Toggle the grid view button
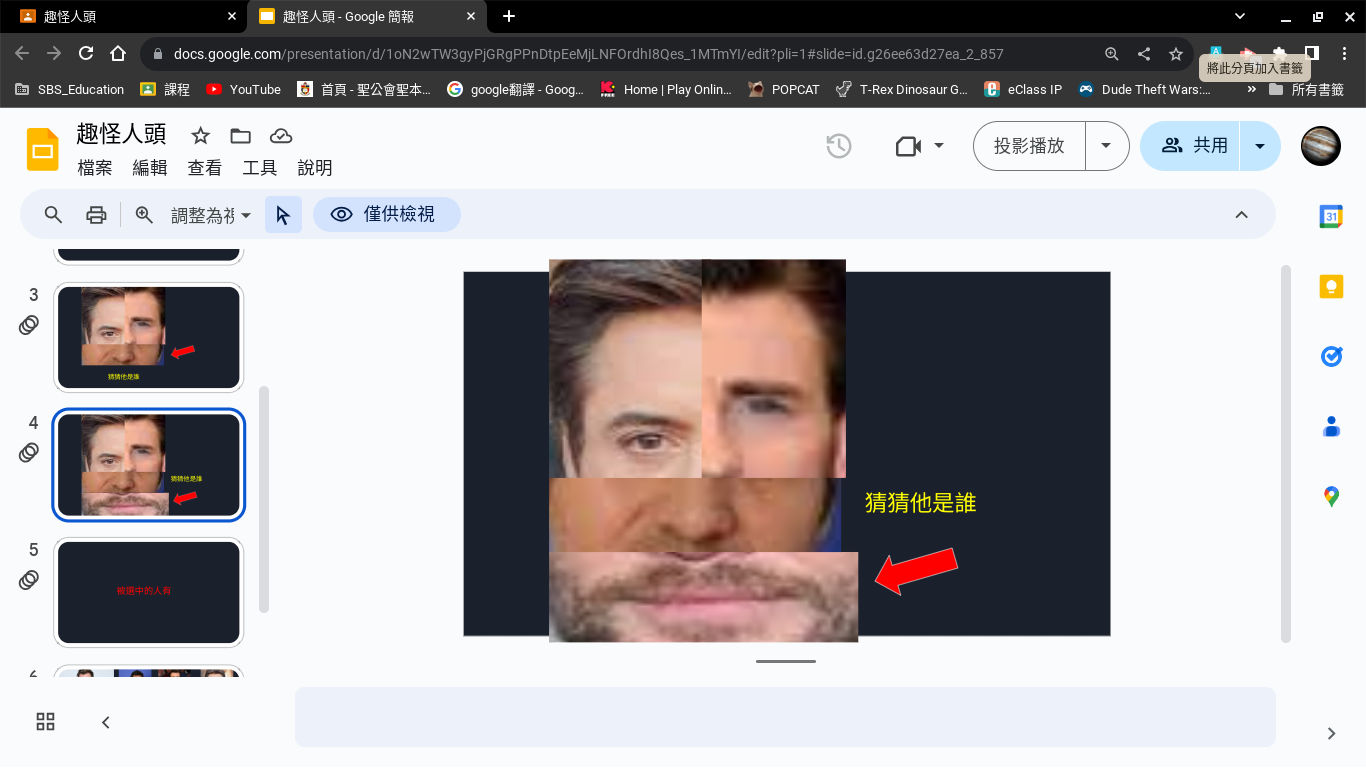Viewport: 1366px width, 768px height. (46, 722)
